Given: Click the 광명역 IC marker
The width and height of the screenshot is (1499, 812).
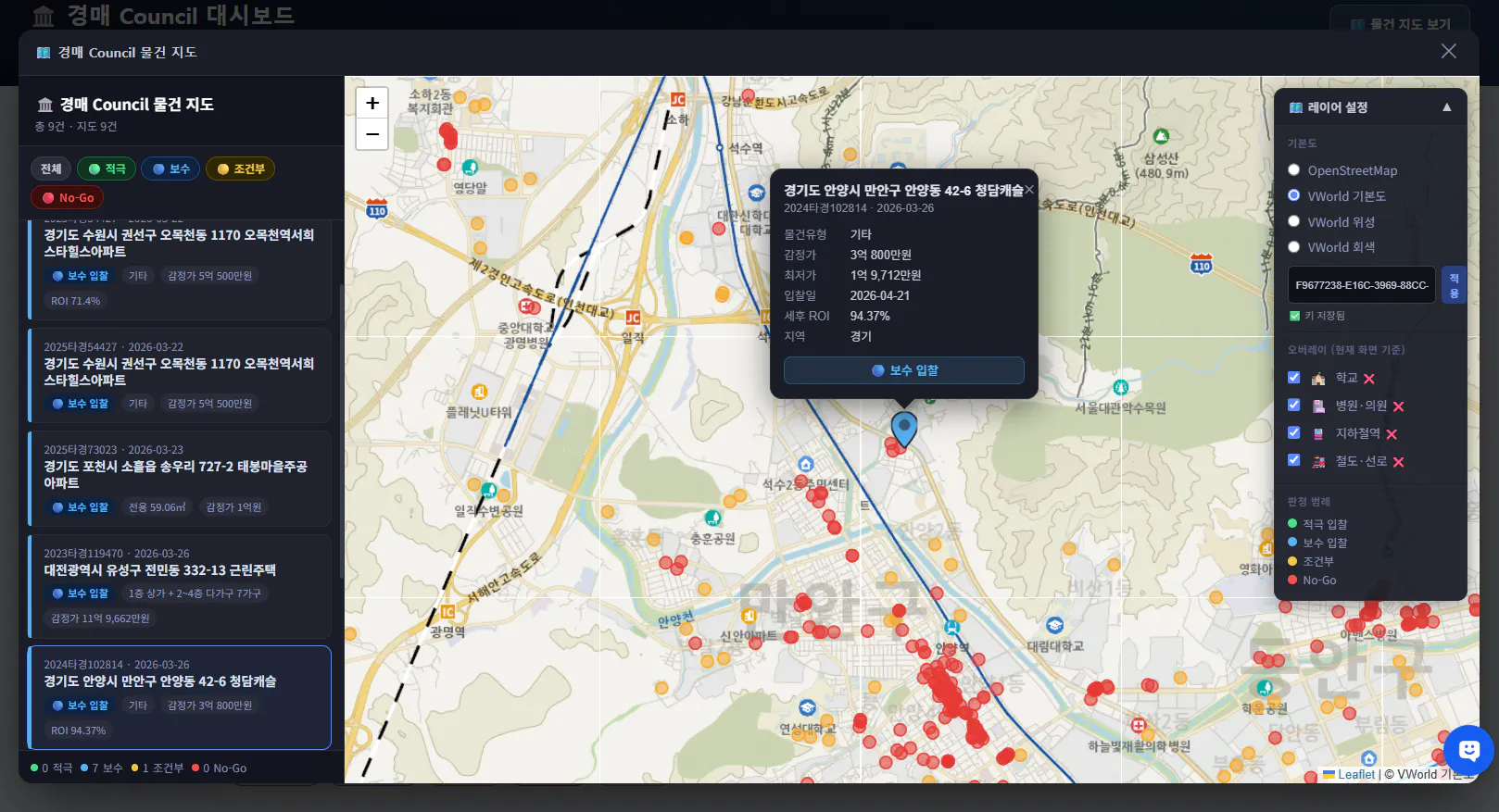Looking at the screenshot, I should pyautogui.click(x=447, y=612).
